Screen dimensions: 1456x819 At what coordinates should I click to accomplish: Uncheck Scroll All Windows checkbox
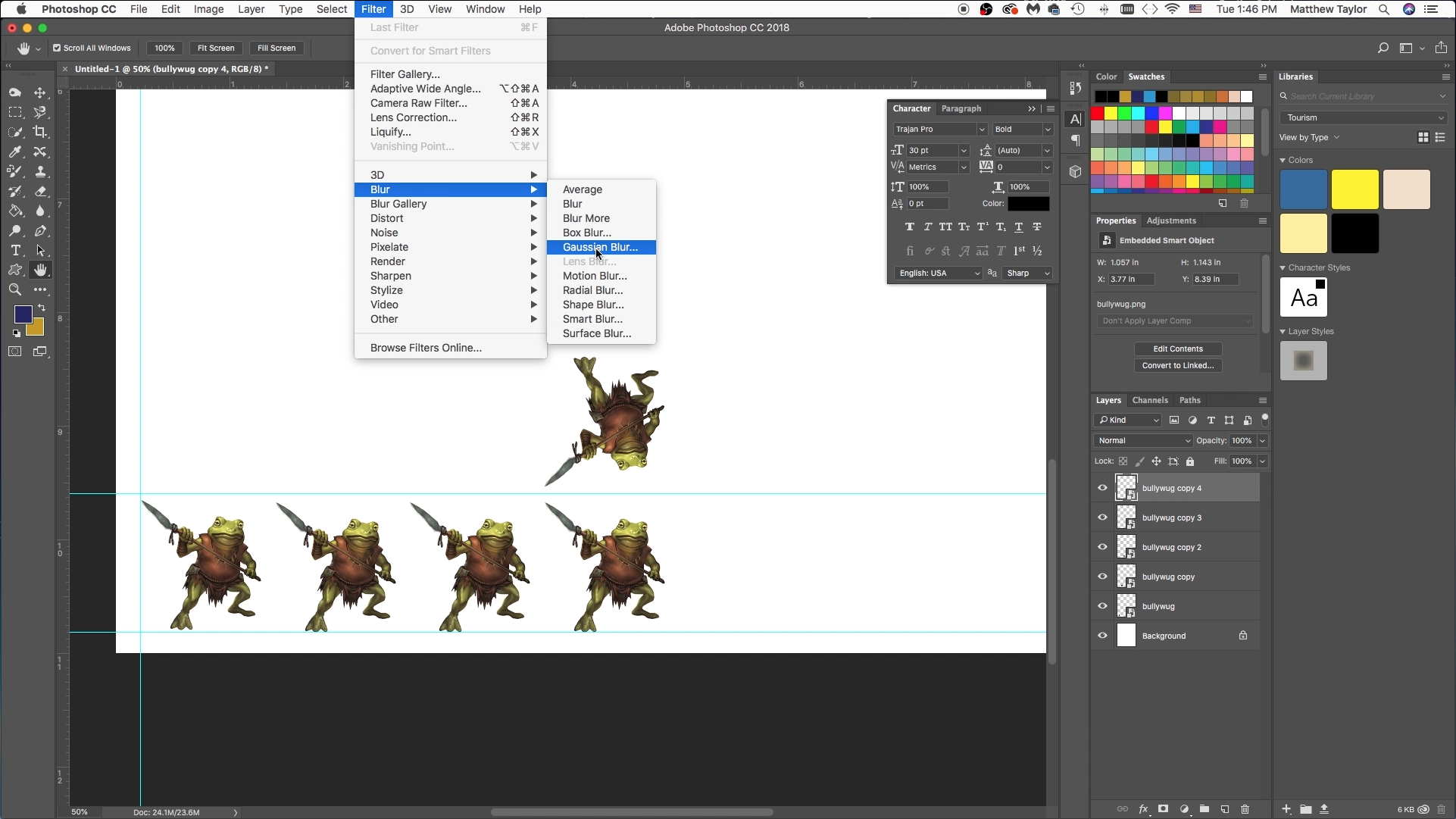pyautogui.click(x=57, y=48)
